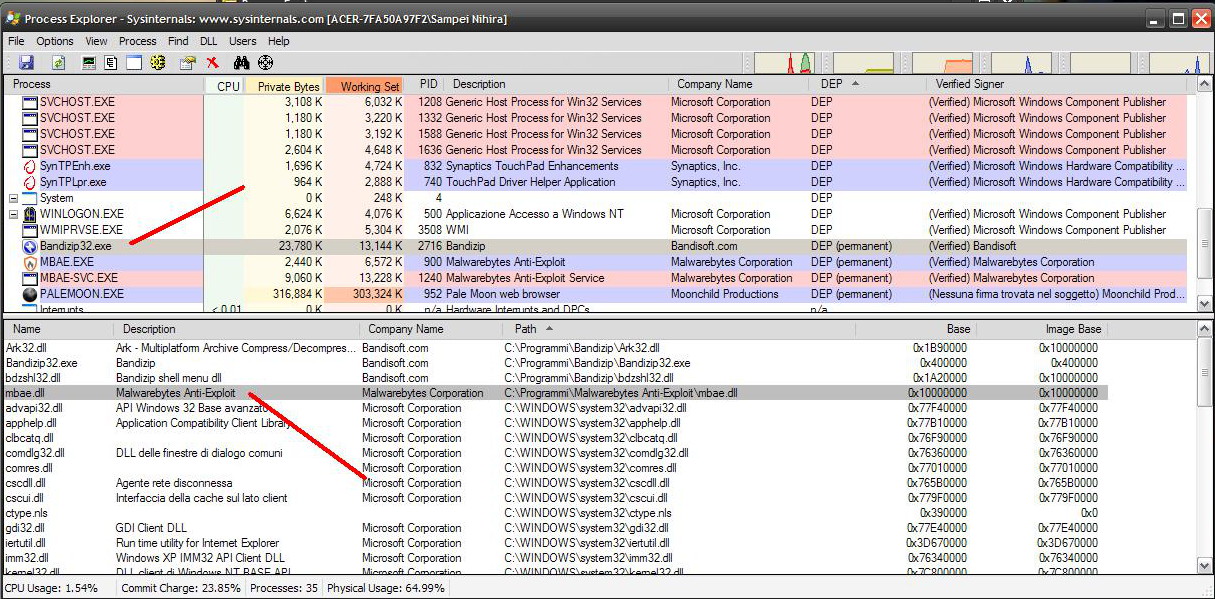The width and height of the screenshot is (1215, 599).
Task: Click the Processes: 35 status bar entry
Action: 283,588
